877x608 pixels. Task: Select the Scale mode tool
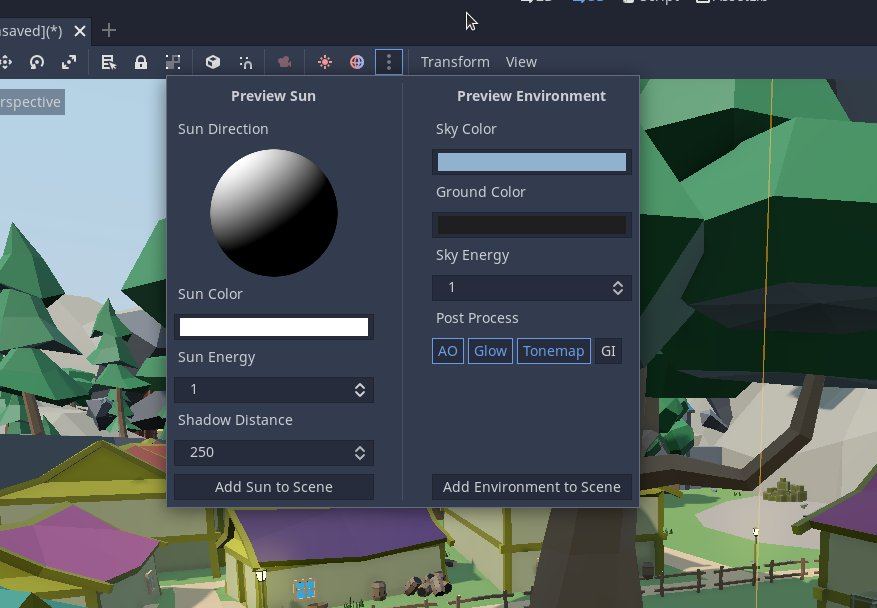click(67, 62)
